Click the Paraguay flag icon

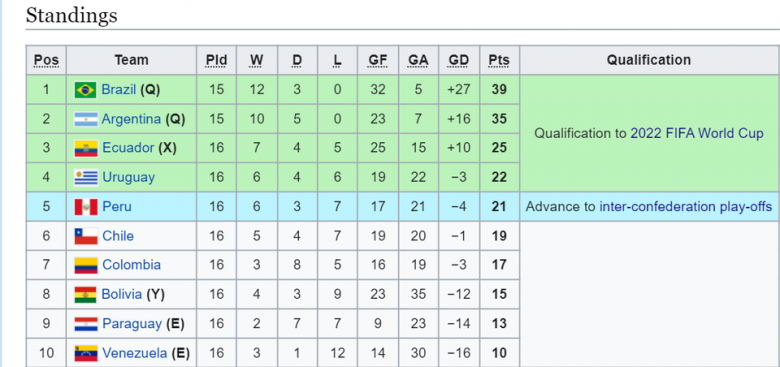coord(86,324)
